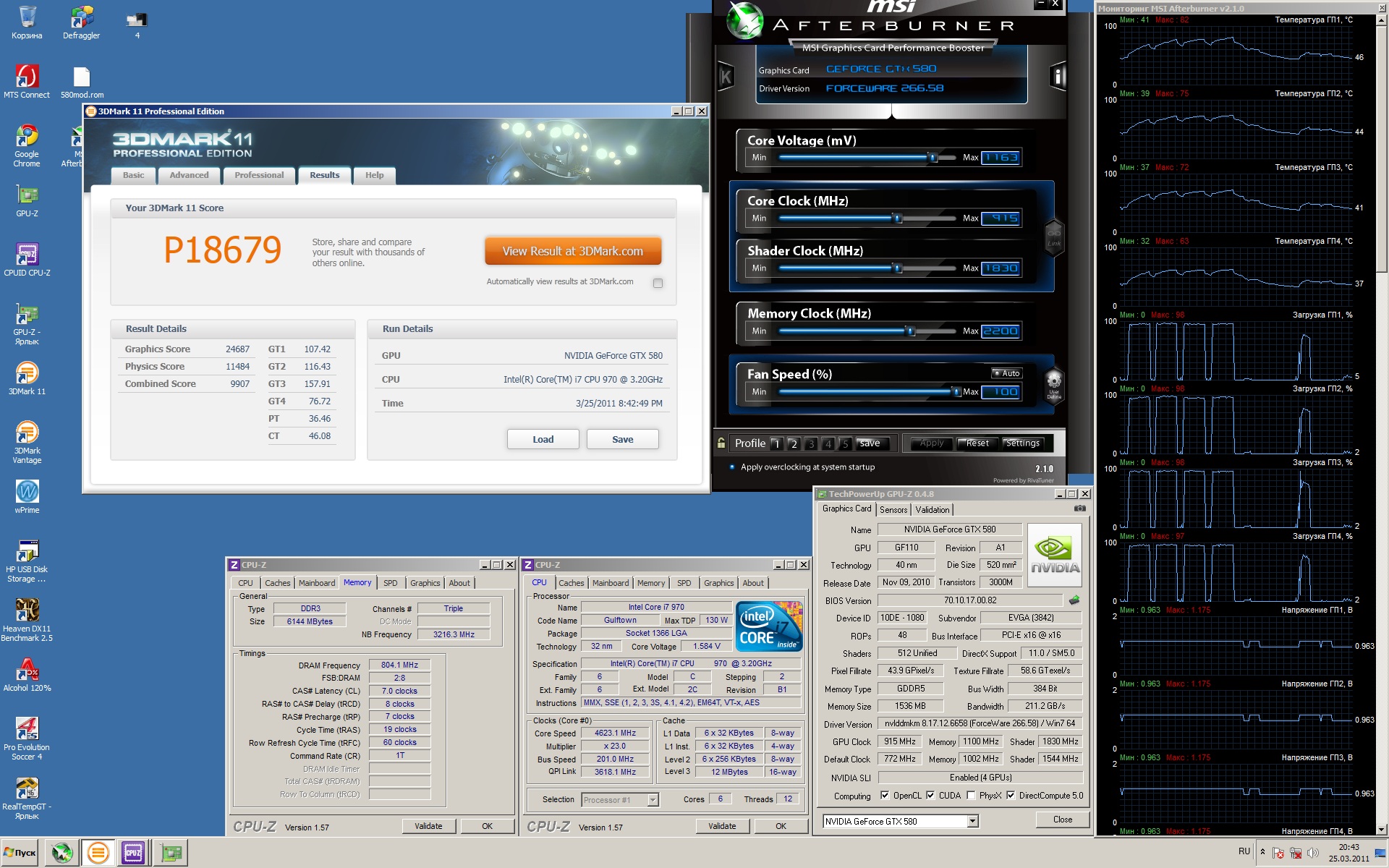Click the clock Link icon in Afterburner

(1054, 235)
